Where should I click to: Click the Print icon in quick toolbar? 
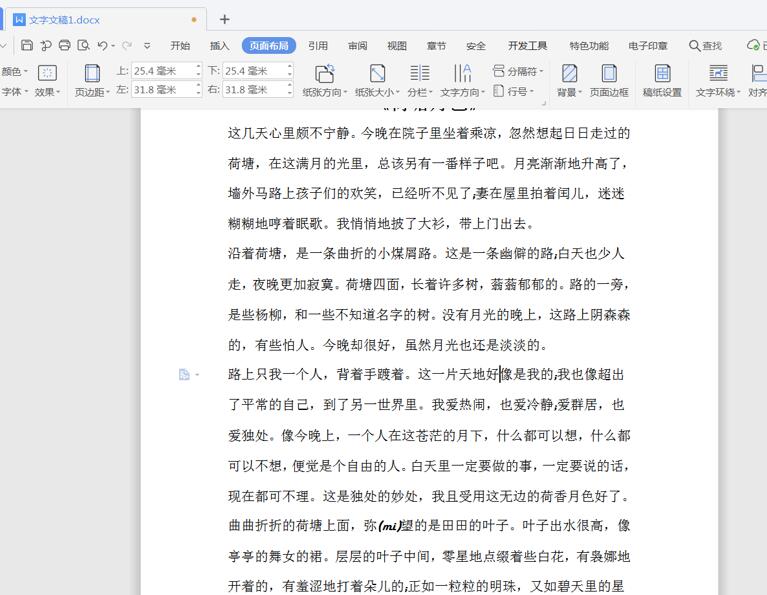65,46
